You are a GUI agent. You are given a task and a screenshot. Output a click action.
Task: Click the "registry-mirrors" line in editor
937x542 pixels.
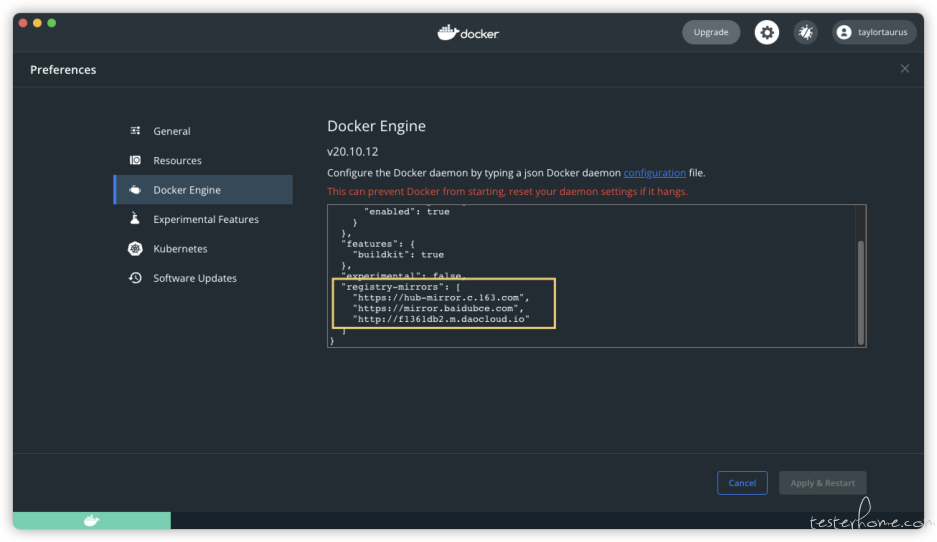(400, 287)
